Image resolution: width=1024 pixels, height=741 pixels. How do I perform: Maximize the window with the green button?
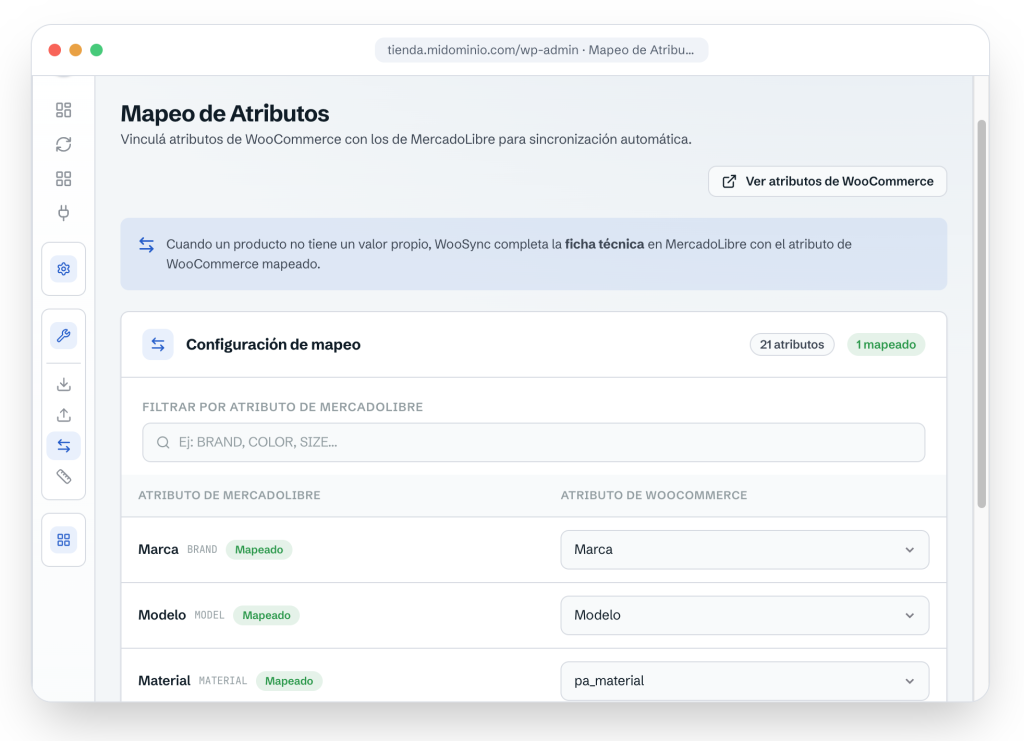(x=97, y=50)
